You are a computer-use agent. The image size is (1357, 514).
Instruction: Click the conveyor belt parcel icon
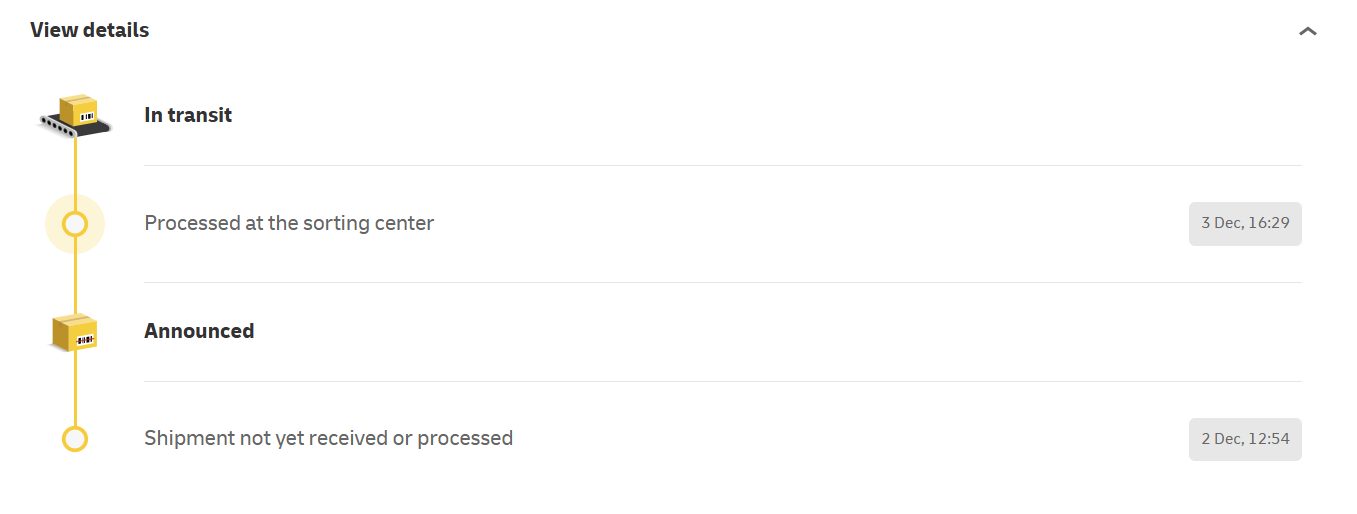pyautogui.click(x=75, y=116)
